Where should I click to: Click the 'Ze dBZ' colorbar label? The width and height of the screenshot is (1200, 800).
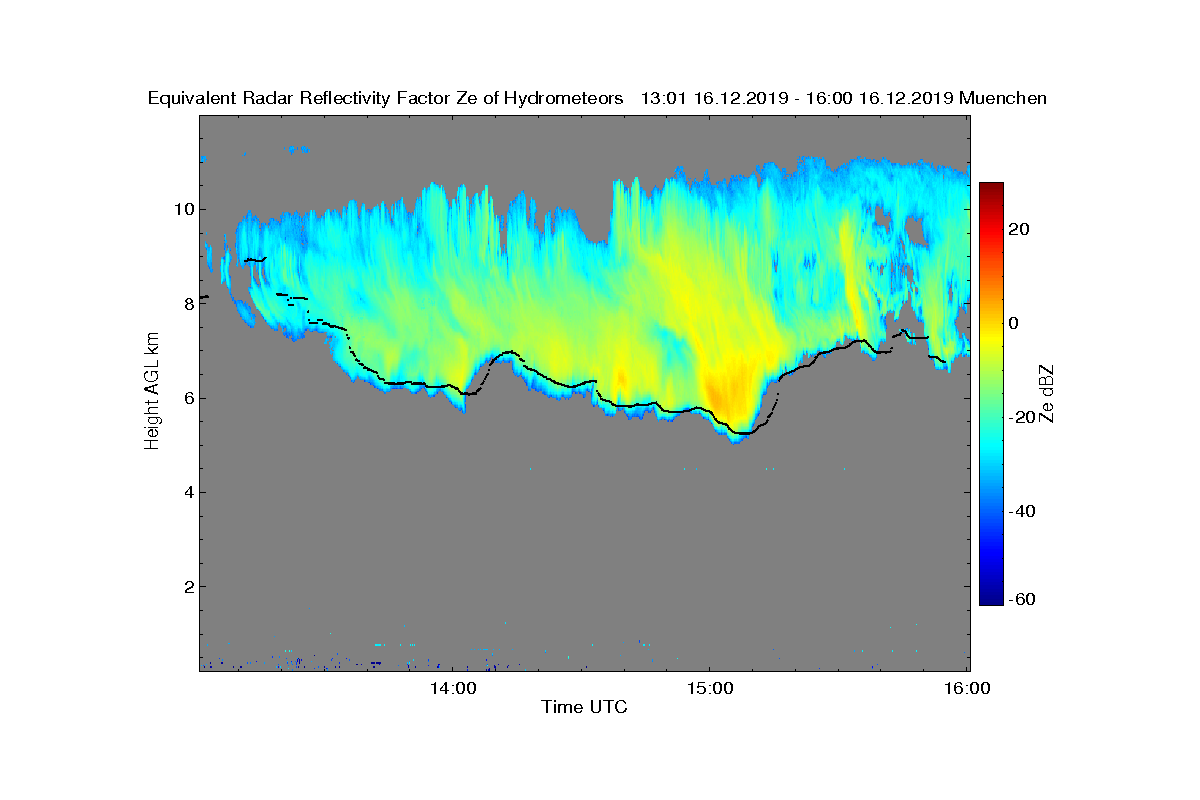coord(1048,395)
